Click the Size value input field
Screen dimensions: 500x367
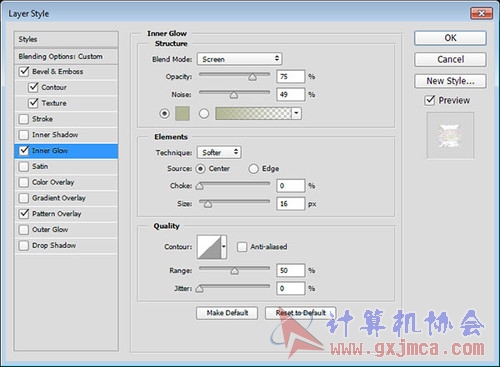[291, 204]
